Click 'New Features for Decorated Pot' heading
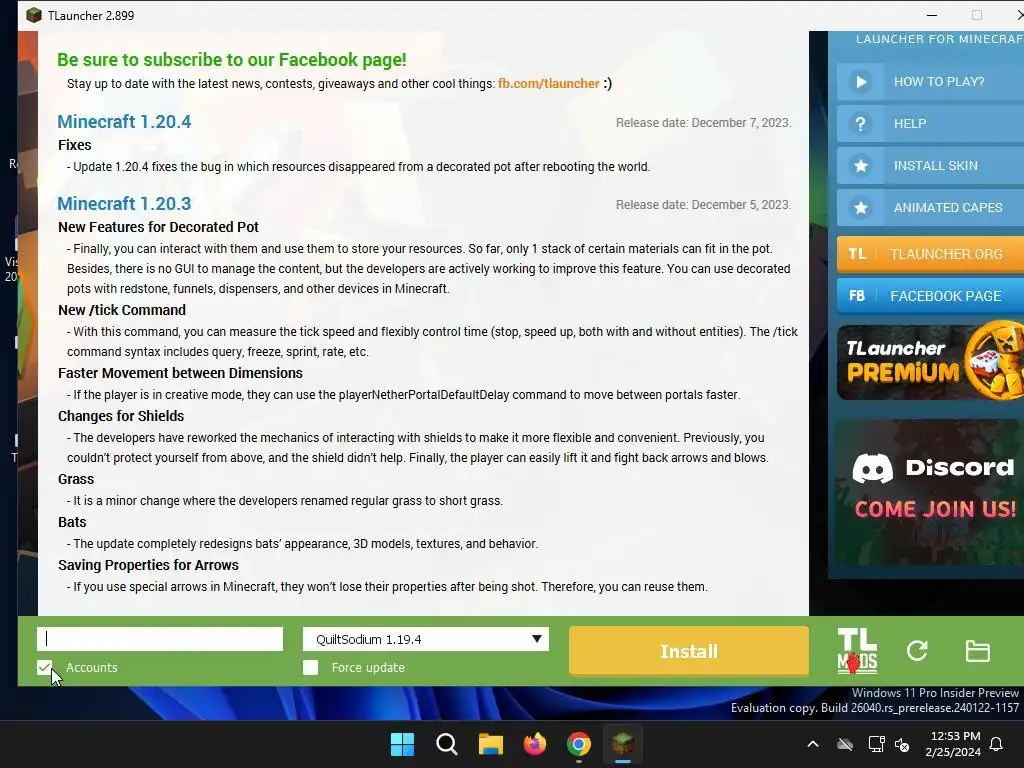 click(x=158, y=227)
